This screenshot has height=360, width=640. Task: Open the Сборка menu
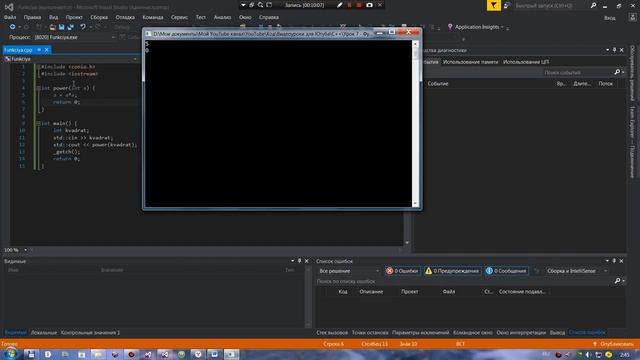99,17
